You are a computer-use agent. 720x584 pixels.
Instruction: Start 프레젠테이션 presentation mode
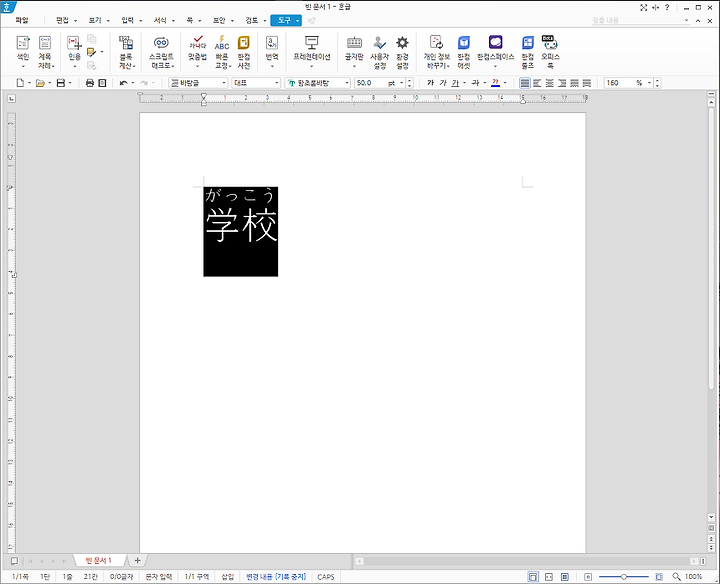312,51
